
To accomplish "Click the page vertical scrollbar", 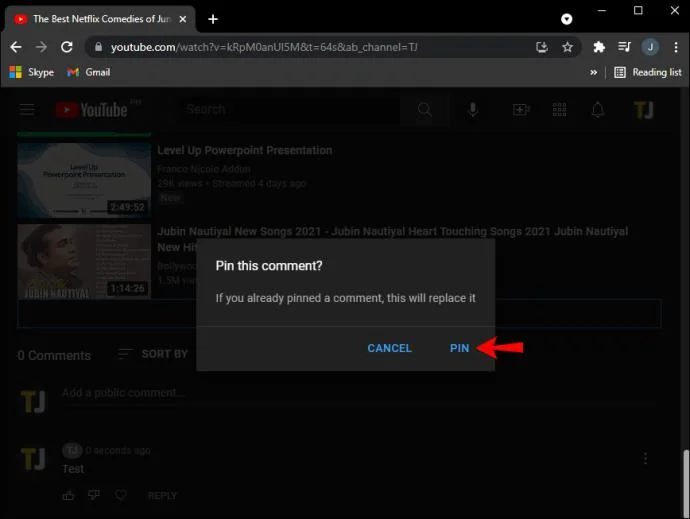I will click(686, 482).
